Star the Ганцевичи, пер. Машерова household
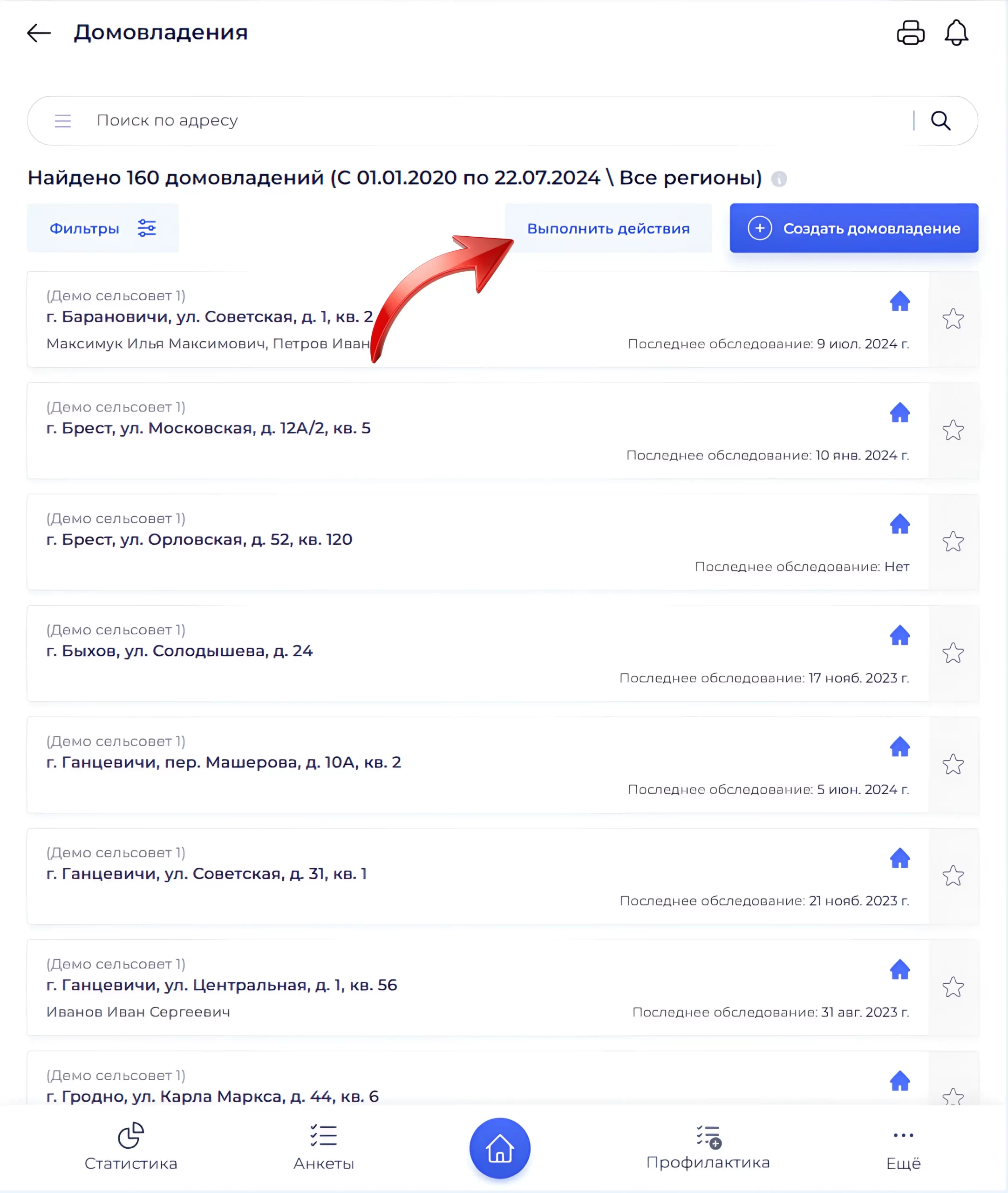 tap(953, 765)
